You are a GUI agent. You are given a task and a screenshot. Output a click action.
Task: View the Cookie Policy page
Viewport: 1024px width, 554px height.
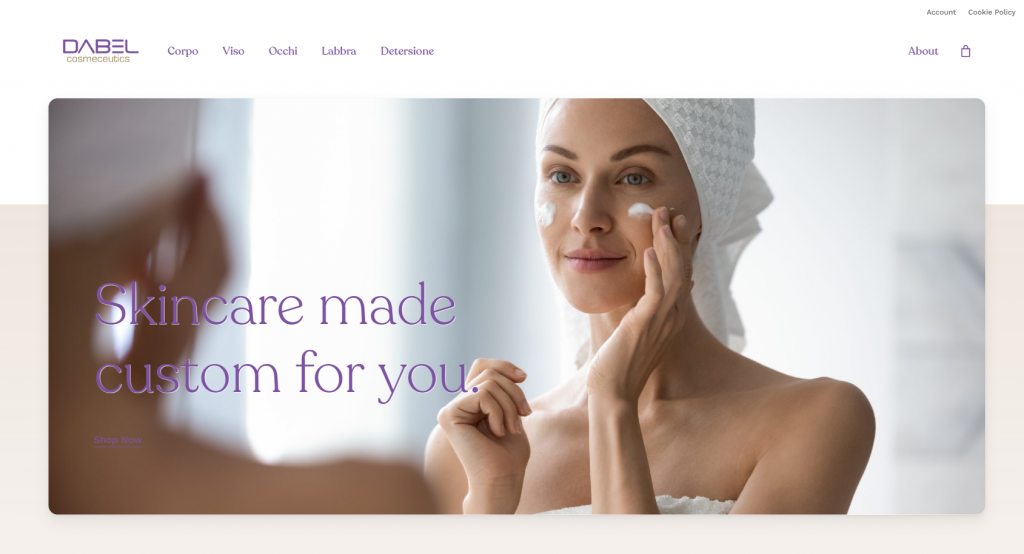point(991,12)
